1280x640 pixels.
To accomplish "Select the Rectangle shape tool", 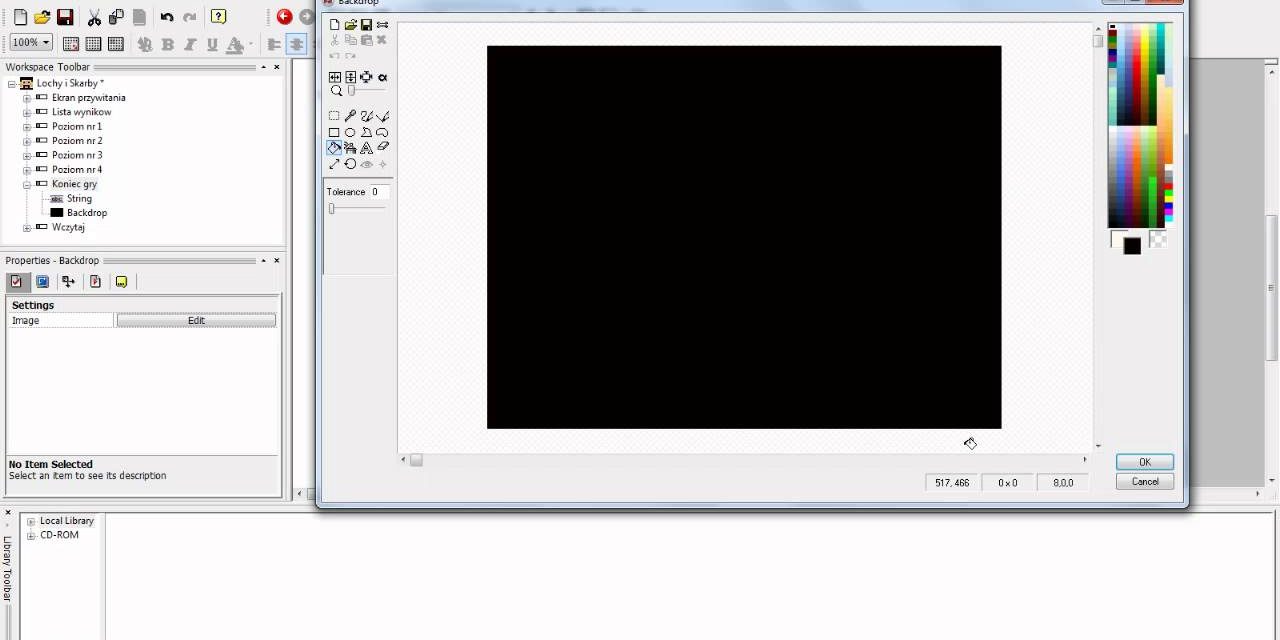I will click(334, 132).
